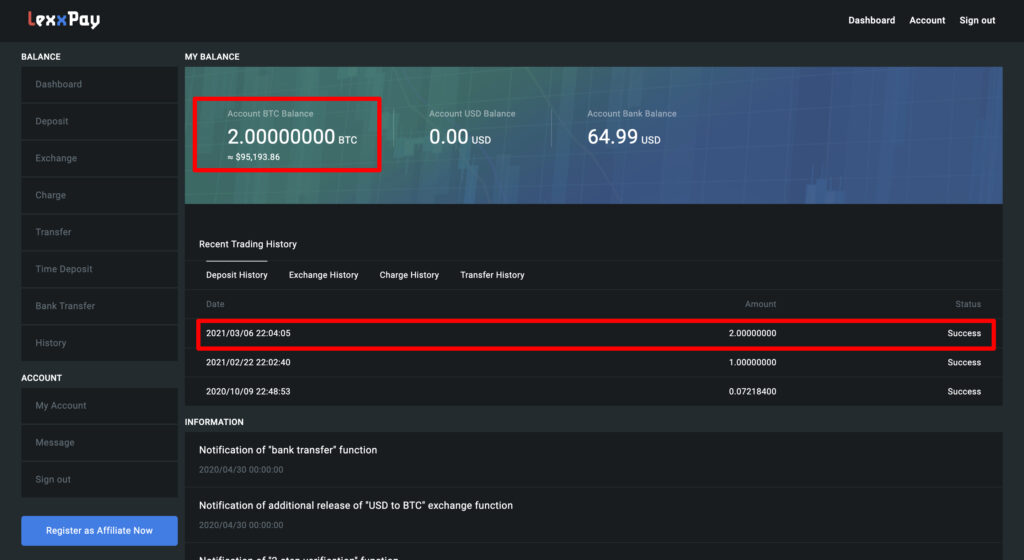Open Dashboard in the top navigation

point(871,20)
